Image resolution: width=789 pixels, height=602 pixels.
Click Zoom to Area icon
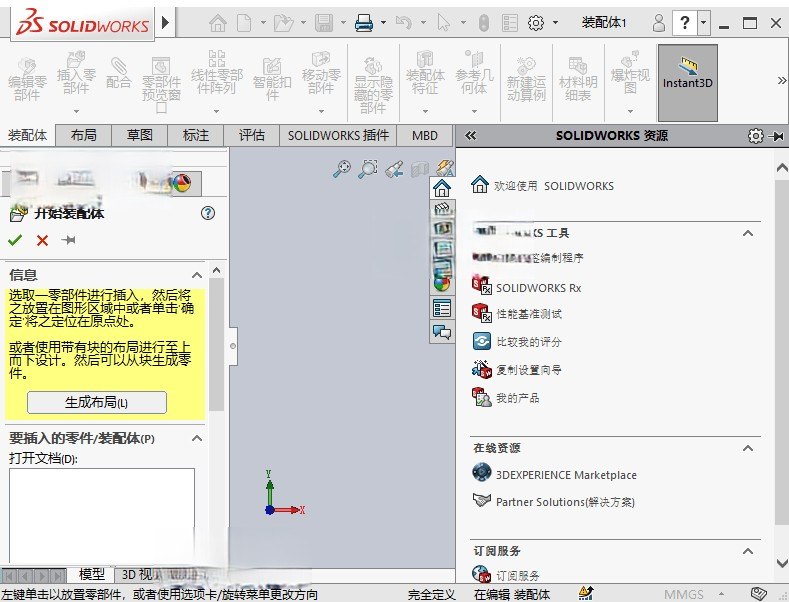(368, 169)
